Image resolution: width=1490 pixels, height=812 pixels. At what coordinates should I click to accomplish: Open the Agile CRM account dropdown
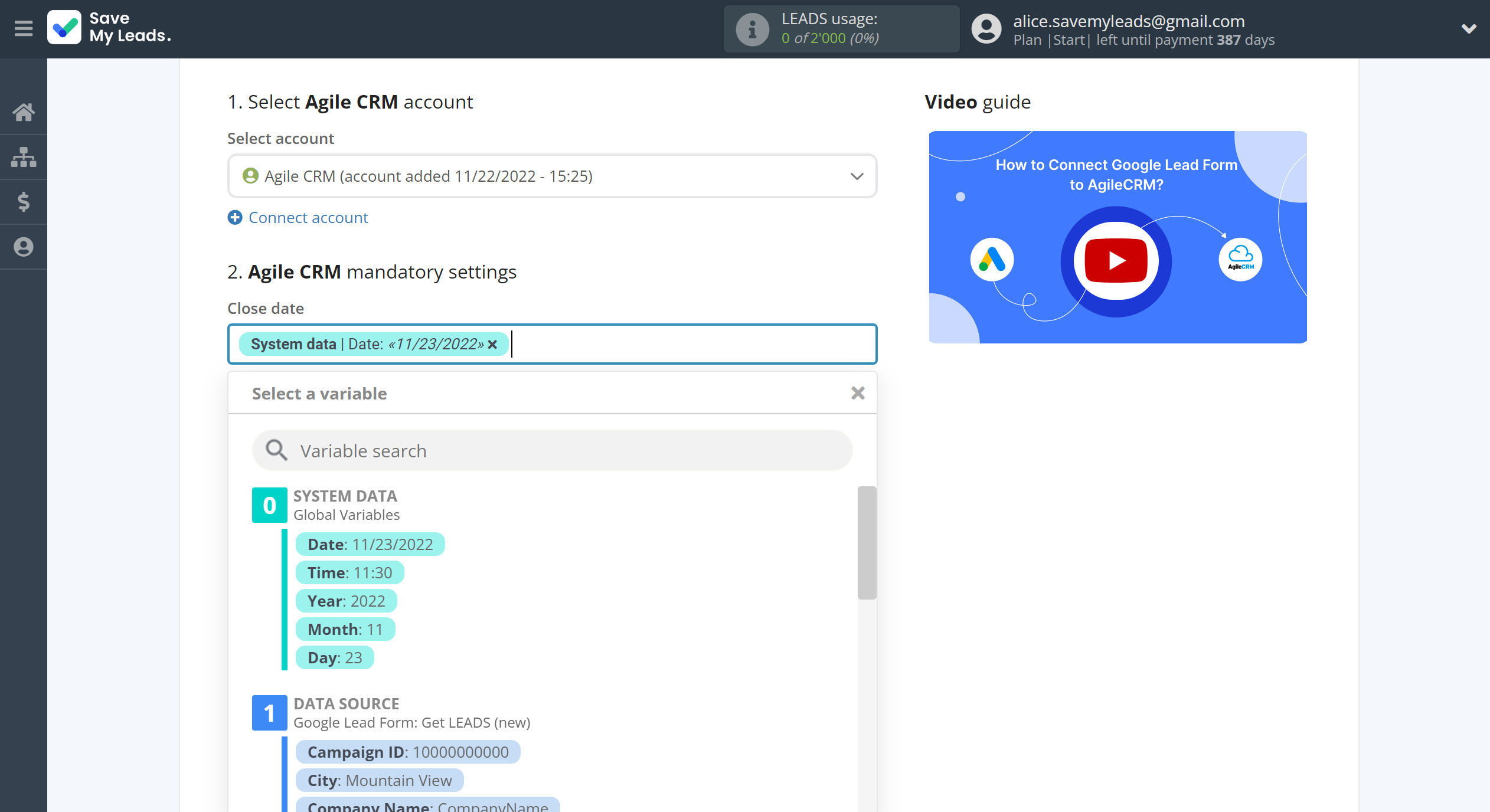(x=552, y=176)
